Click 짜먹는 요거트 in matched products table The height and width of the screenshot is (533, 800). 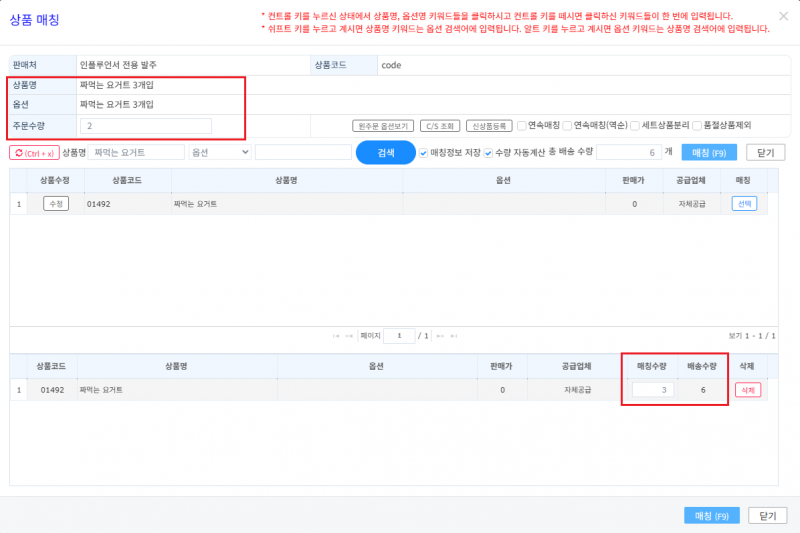101,390
